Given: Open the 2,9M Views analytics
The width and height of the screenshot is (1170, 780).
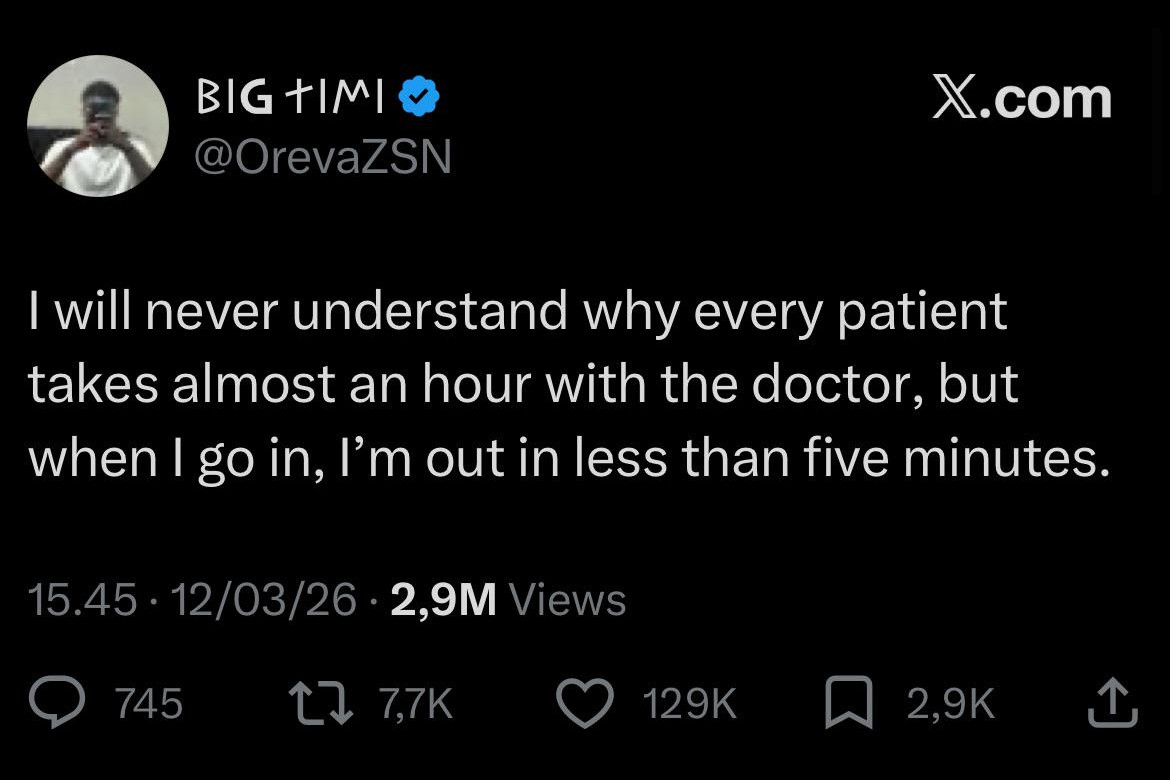Looking at the screenshot, I should (x=444, y=600).
